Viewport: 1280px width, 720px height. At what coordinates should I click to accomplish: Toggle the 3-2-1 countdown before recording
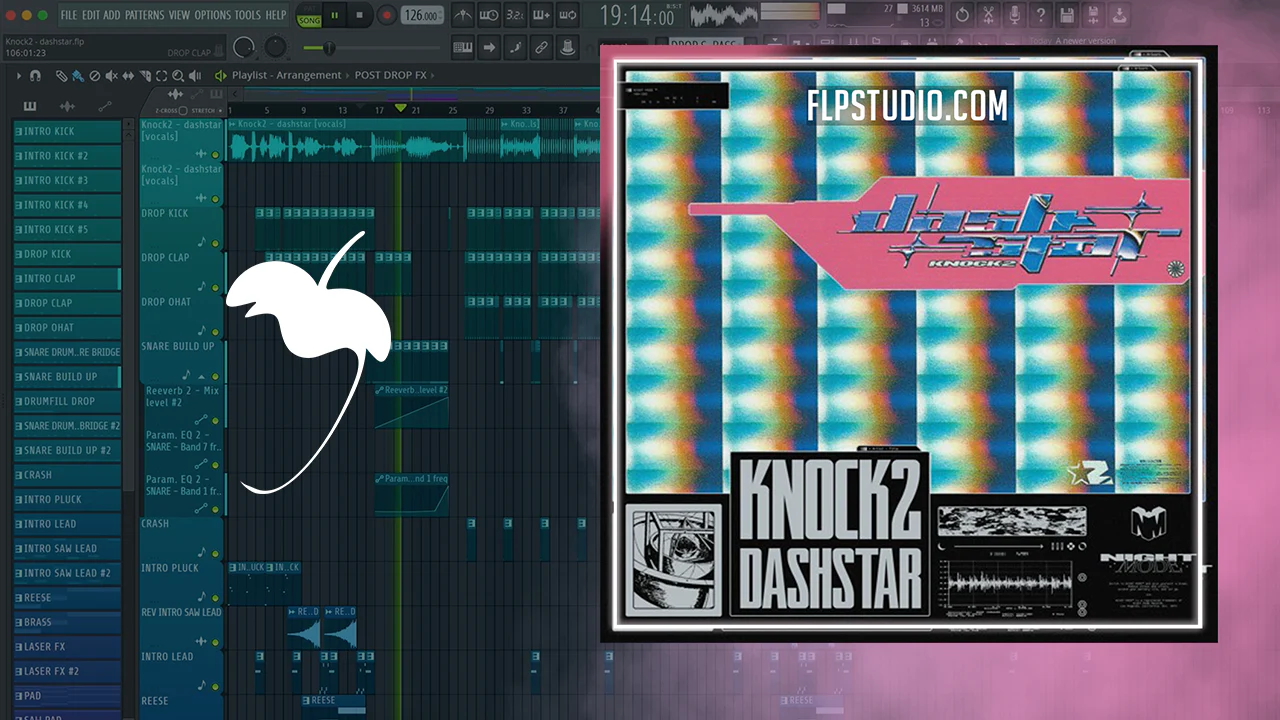coord(514,16)
